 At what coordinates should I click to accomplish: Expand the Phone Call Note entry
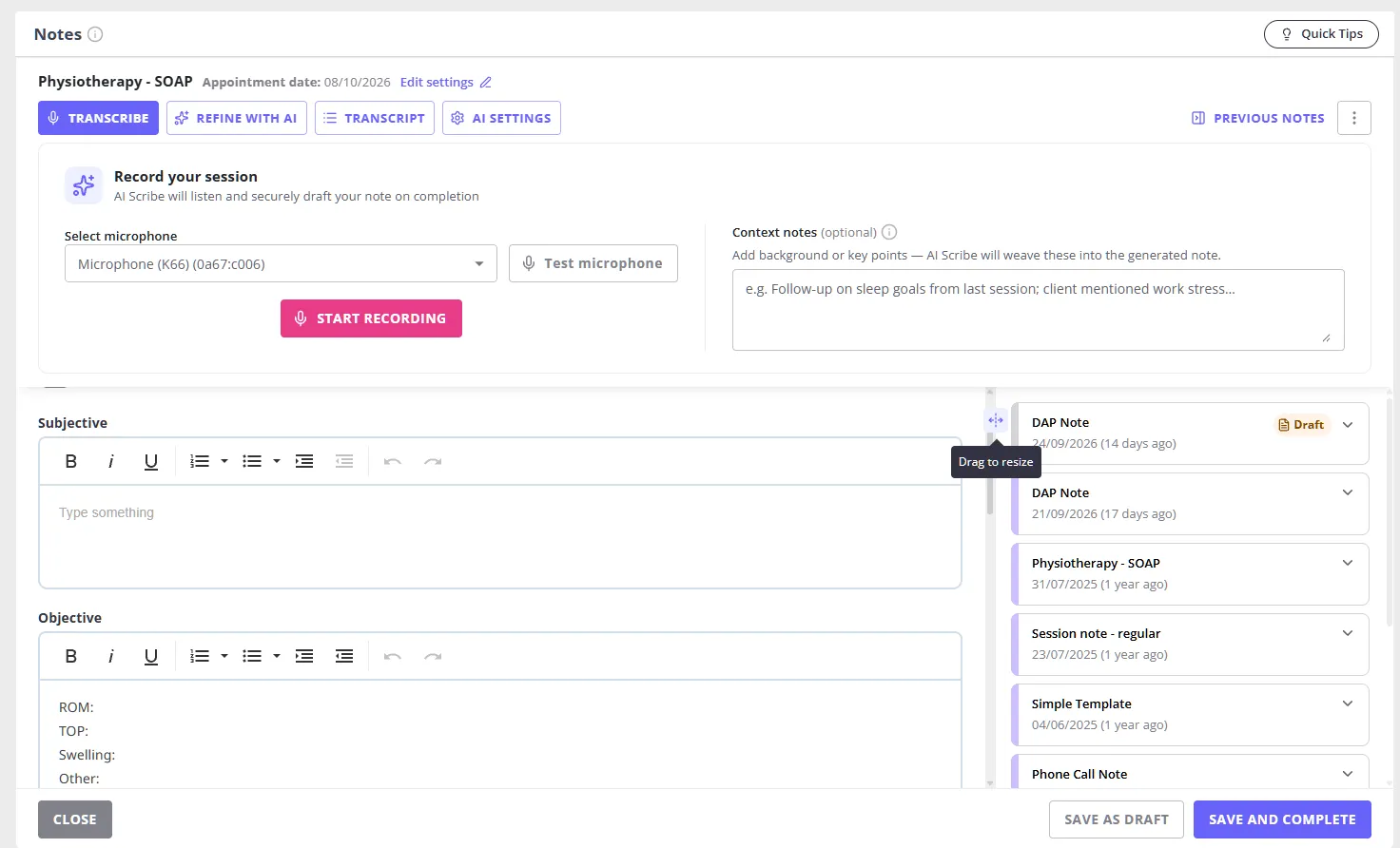coord(1348,774)
